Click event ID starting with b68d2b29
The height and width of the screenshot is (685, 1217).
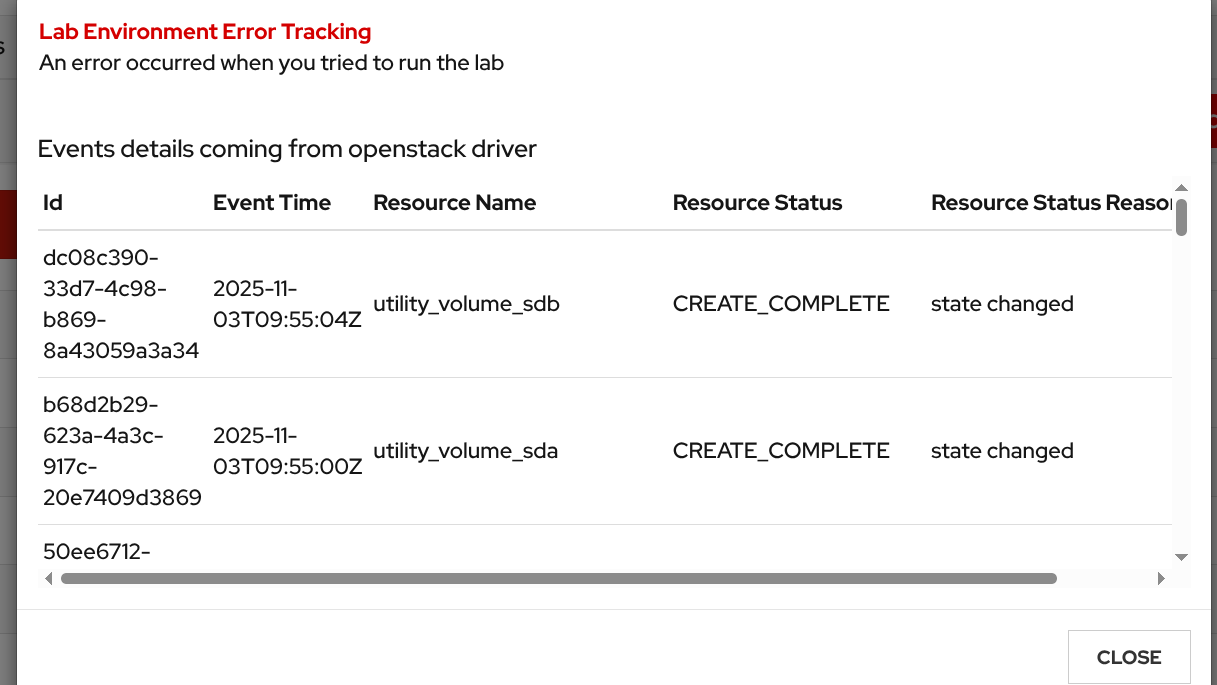point(120,451)
